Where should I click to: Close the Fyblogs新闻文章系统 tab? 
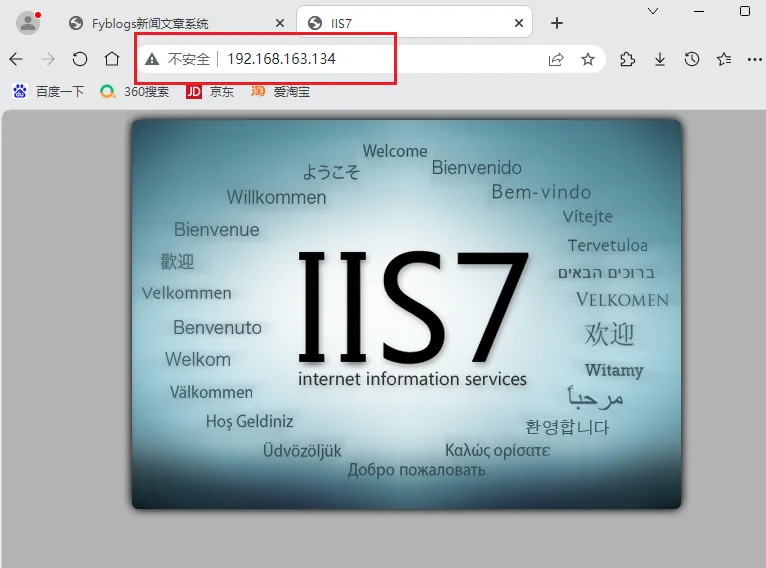(x=279, y=23)
